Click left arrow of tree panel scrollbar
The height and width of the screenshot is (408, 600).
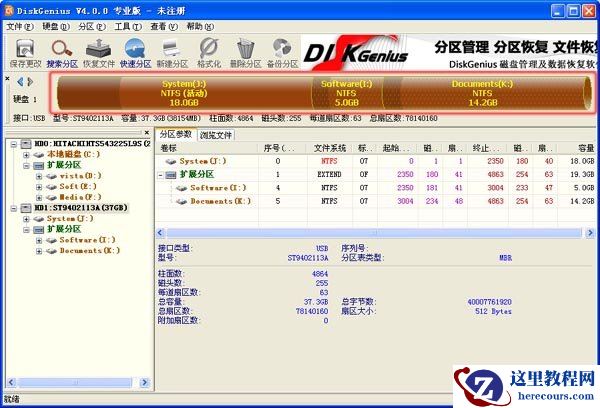(11, 382)
